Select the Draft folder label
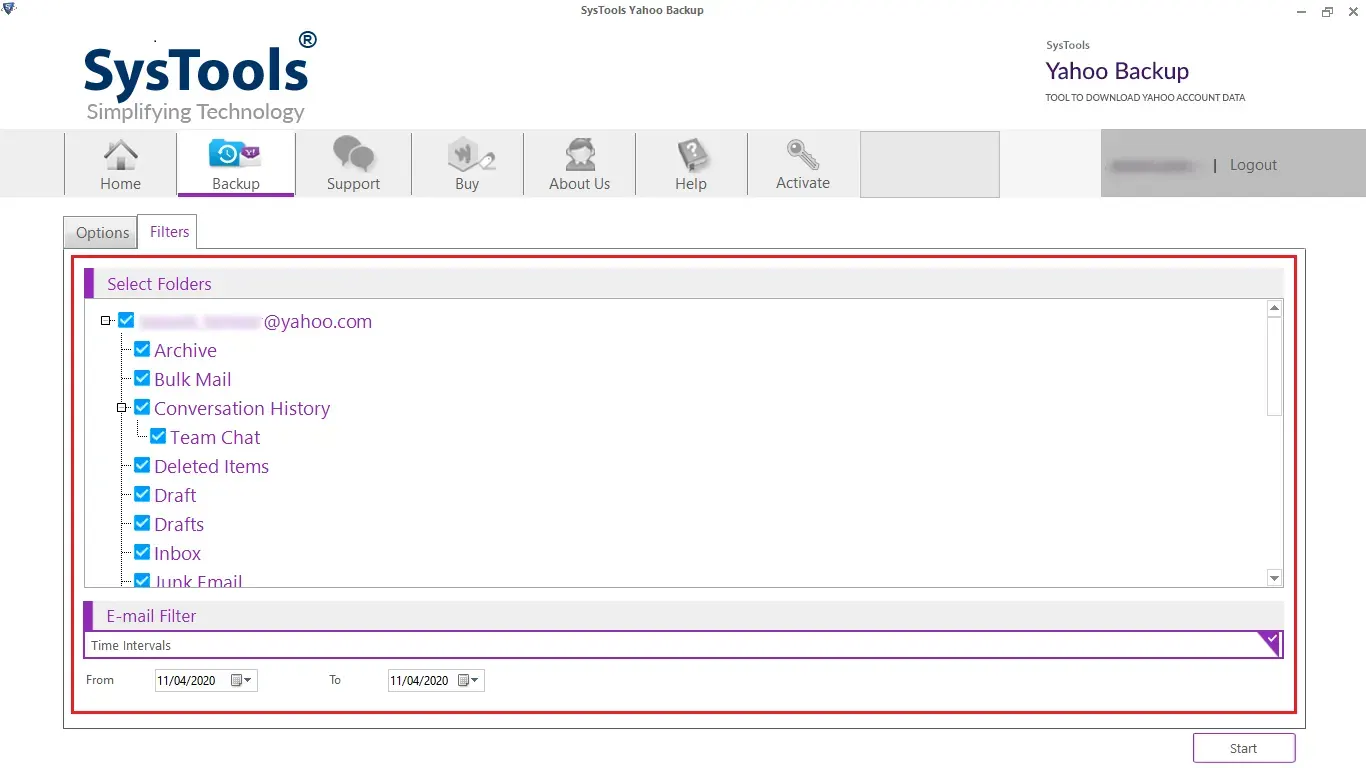 (x=175, y=495)
